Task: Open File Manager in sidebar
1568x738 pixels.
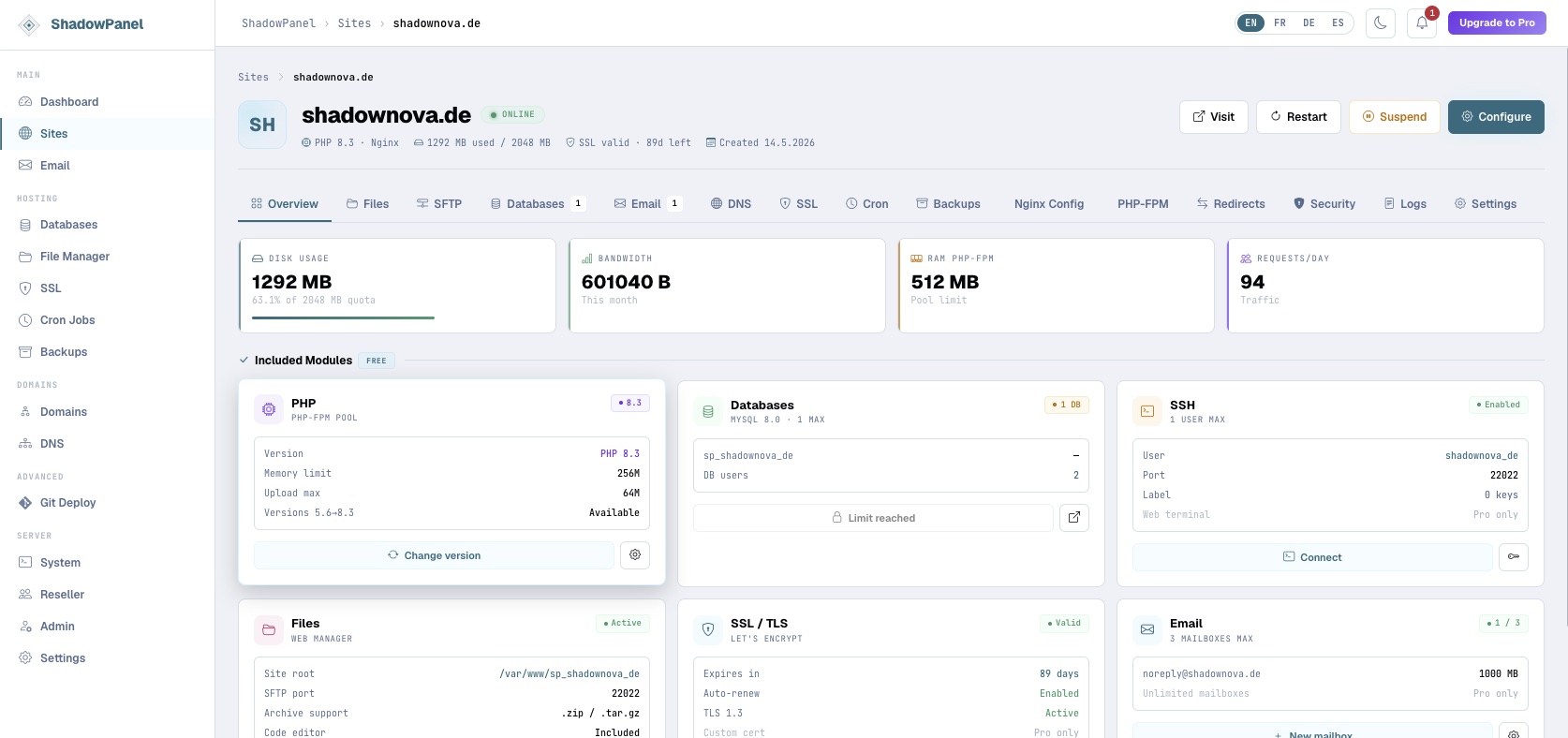Action: coord(108,257)
